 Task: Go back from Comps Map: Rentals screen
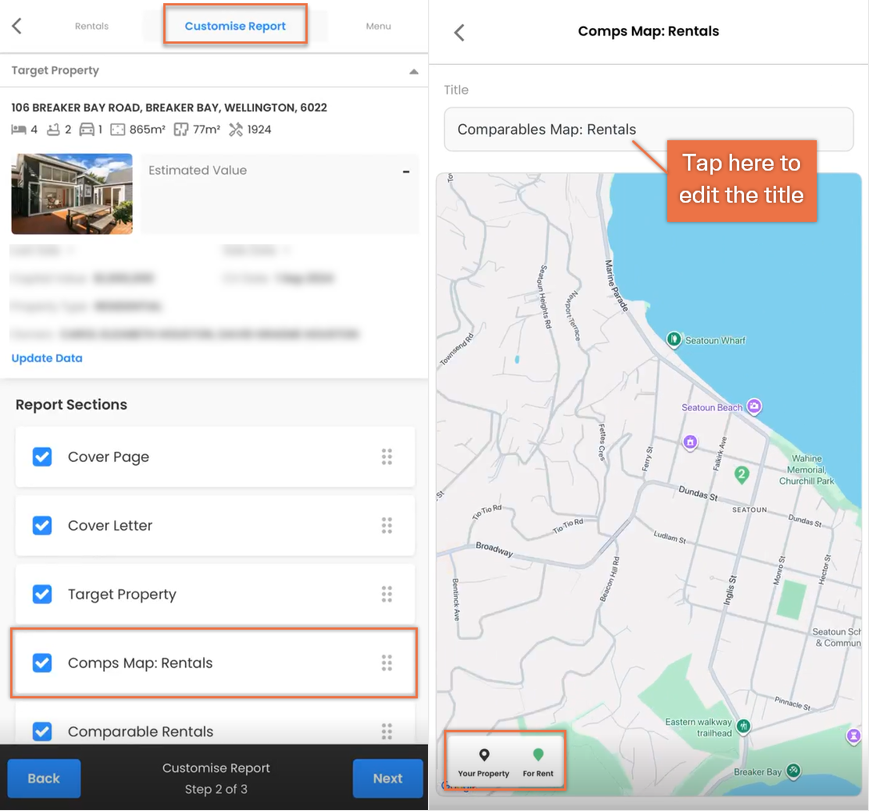[x=459, y=32]
